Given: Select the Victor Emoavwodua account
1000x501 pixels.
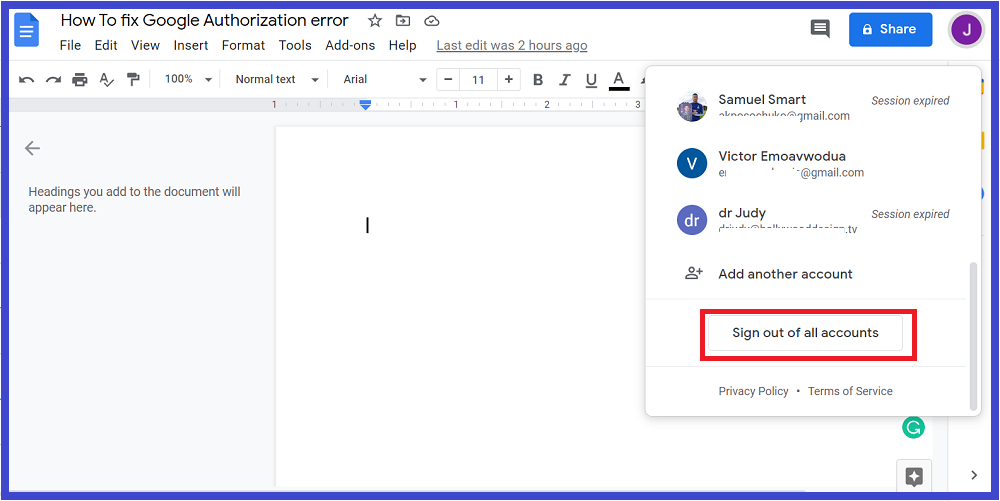Looking at the screenshot, I should [x=813, y=164].
